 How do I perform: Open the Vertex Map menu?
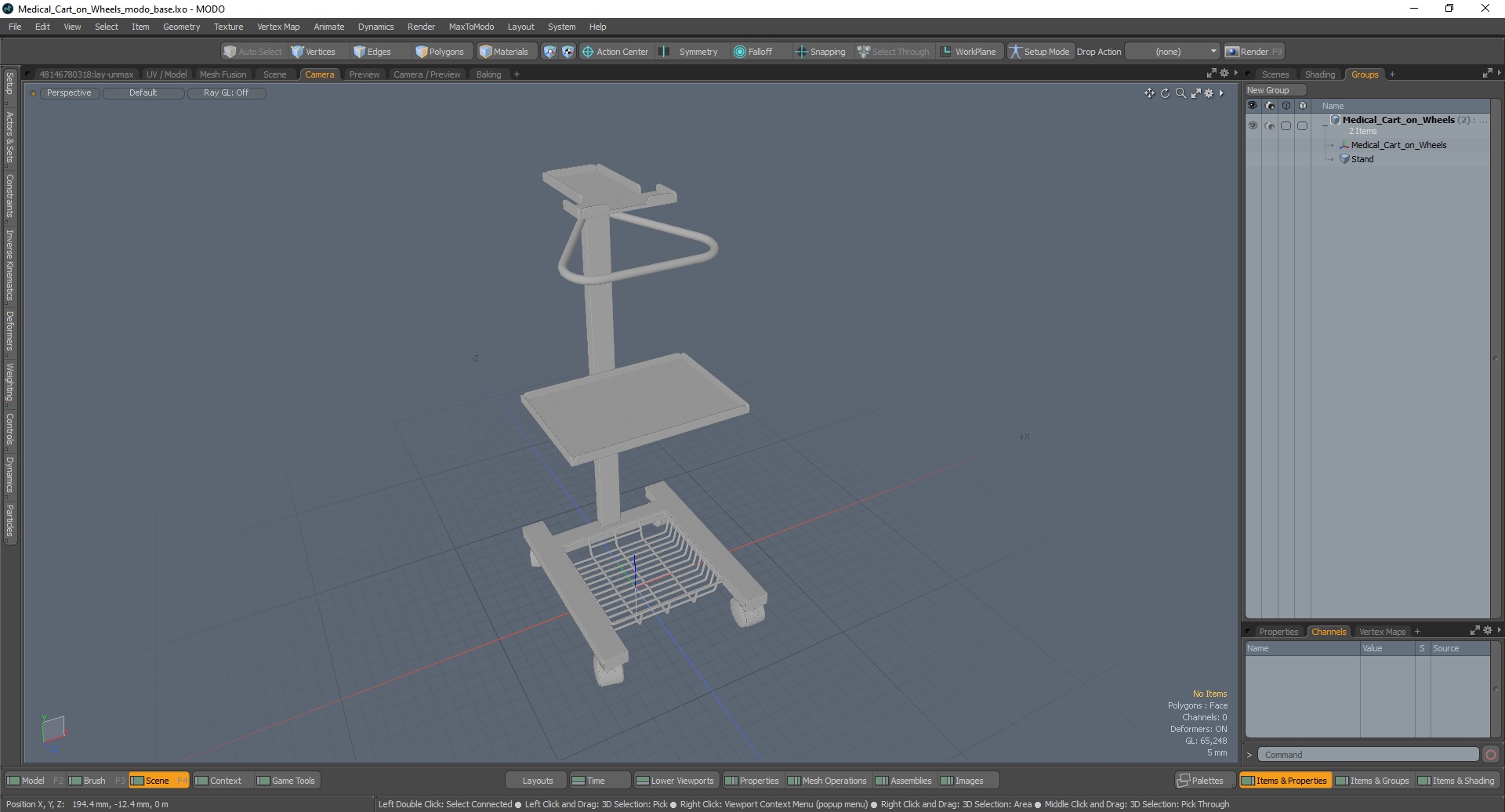click(x=278, y=27)
